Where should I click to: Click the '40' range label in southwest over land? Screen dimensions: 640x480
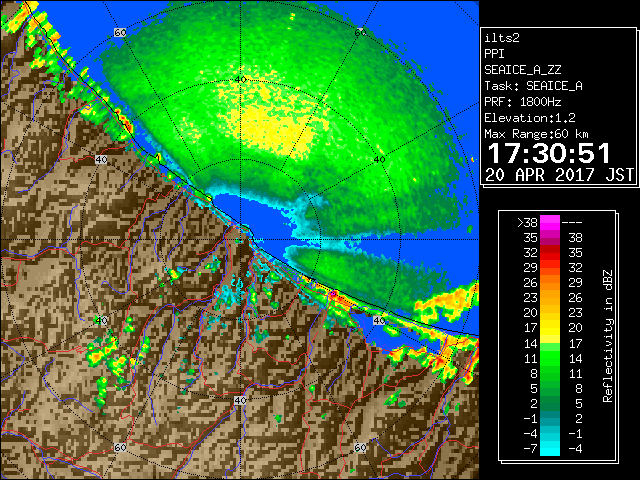(101, 320)
